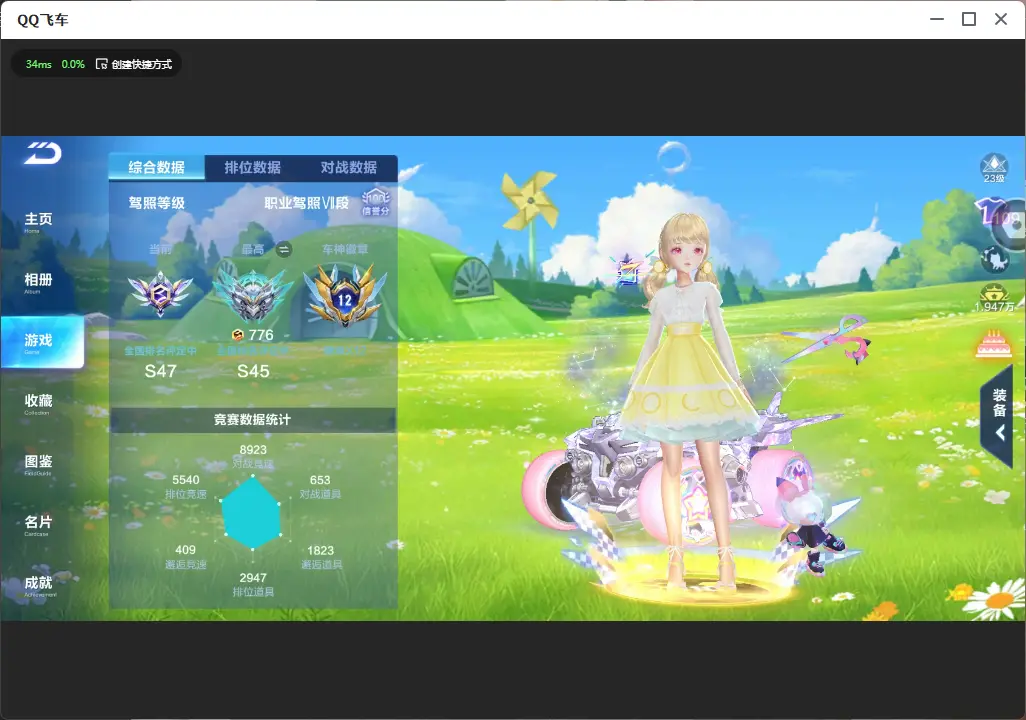
Task: Toggle the swap arrows next to 最高
Action: pyautogui.click(x=283, y=249)
